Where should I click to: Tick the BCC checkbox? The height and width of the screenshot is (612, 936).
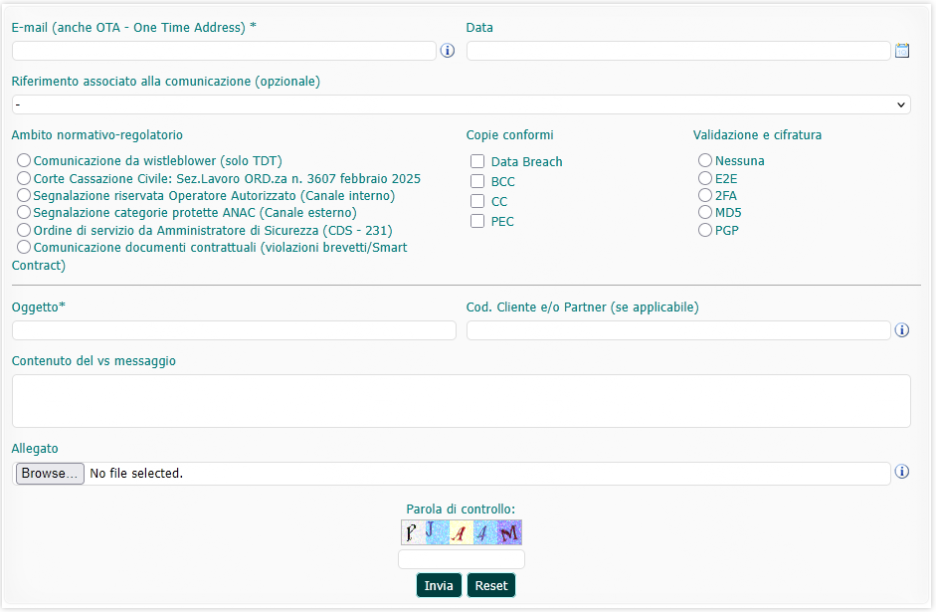point(478,182)
